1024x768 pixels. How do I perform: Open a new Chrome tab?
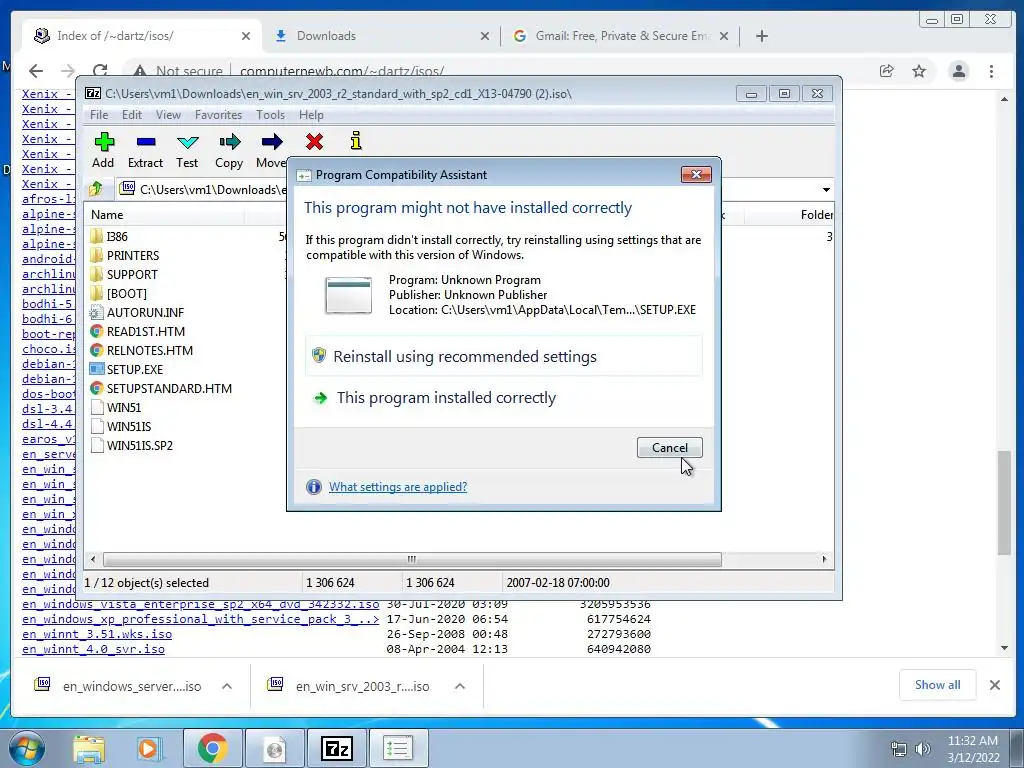coord(761,36)
